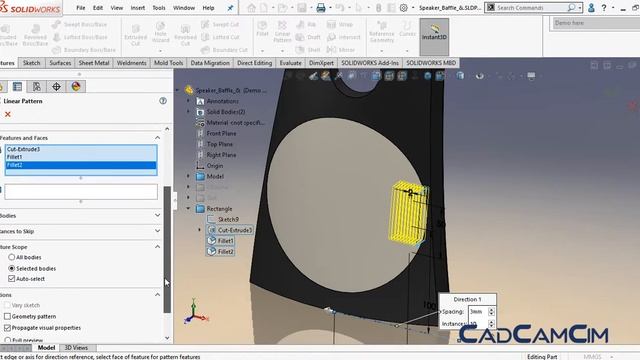Switch to the Sketch tab
640x360 pixels.
pos(31,63)
